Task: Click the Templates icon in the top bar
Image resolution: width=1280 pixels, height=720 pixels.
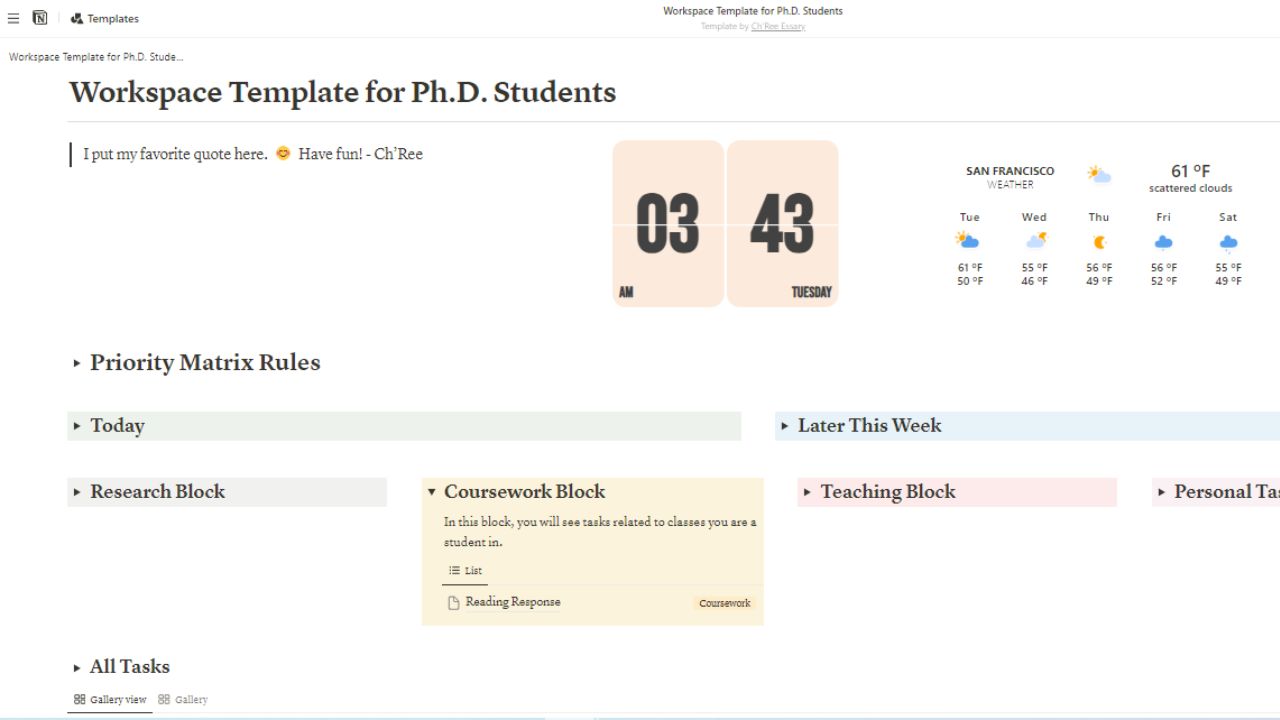Action: [x=77, y=18]
